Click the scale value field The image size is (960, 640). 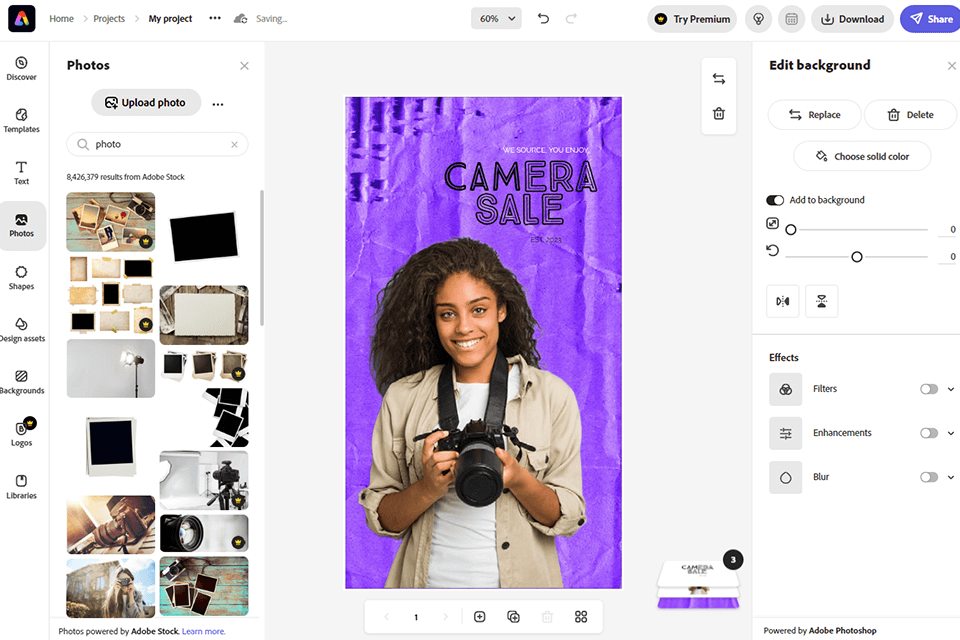click(x=948, y=230)
